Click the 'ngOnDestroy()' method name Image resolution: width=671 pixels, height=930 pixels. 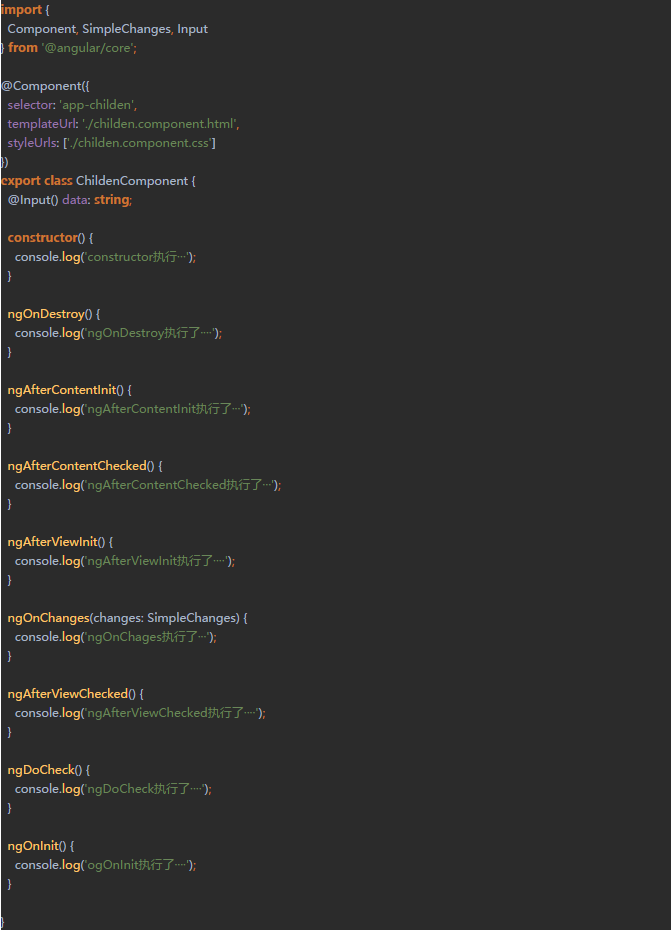click(x=50, y=314)
